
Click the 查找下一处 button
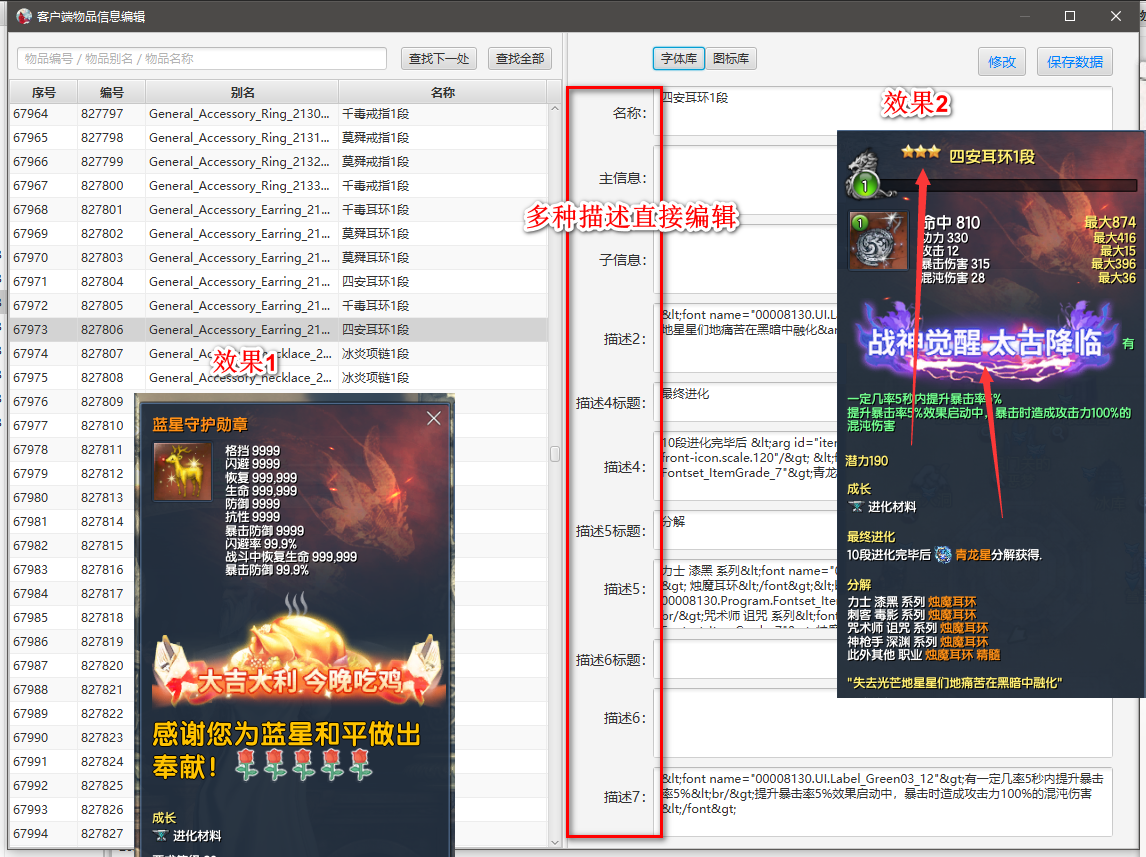(438, 59)
